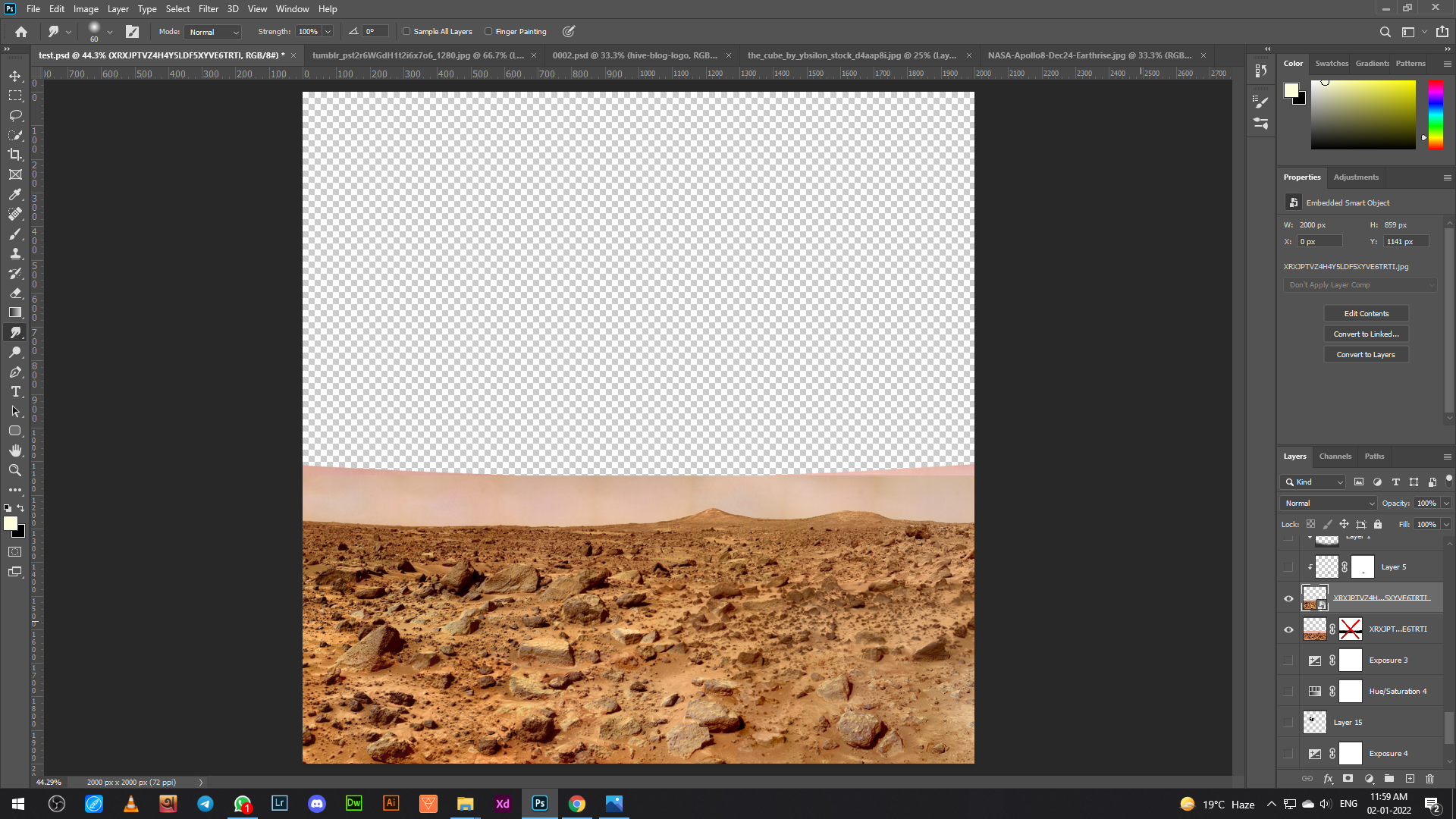Show the Layer 15 layer
The height and width of the screenshot is (819, 1456).
(1288, 723)
